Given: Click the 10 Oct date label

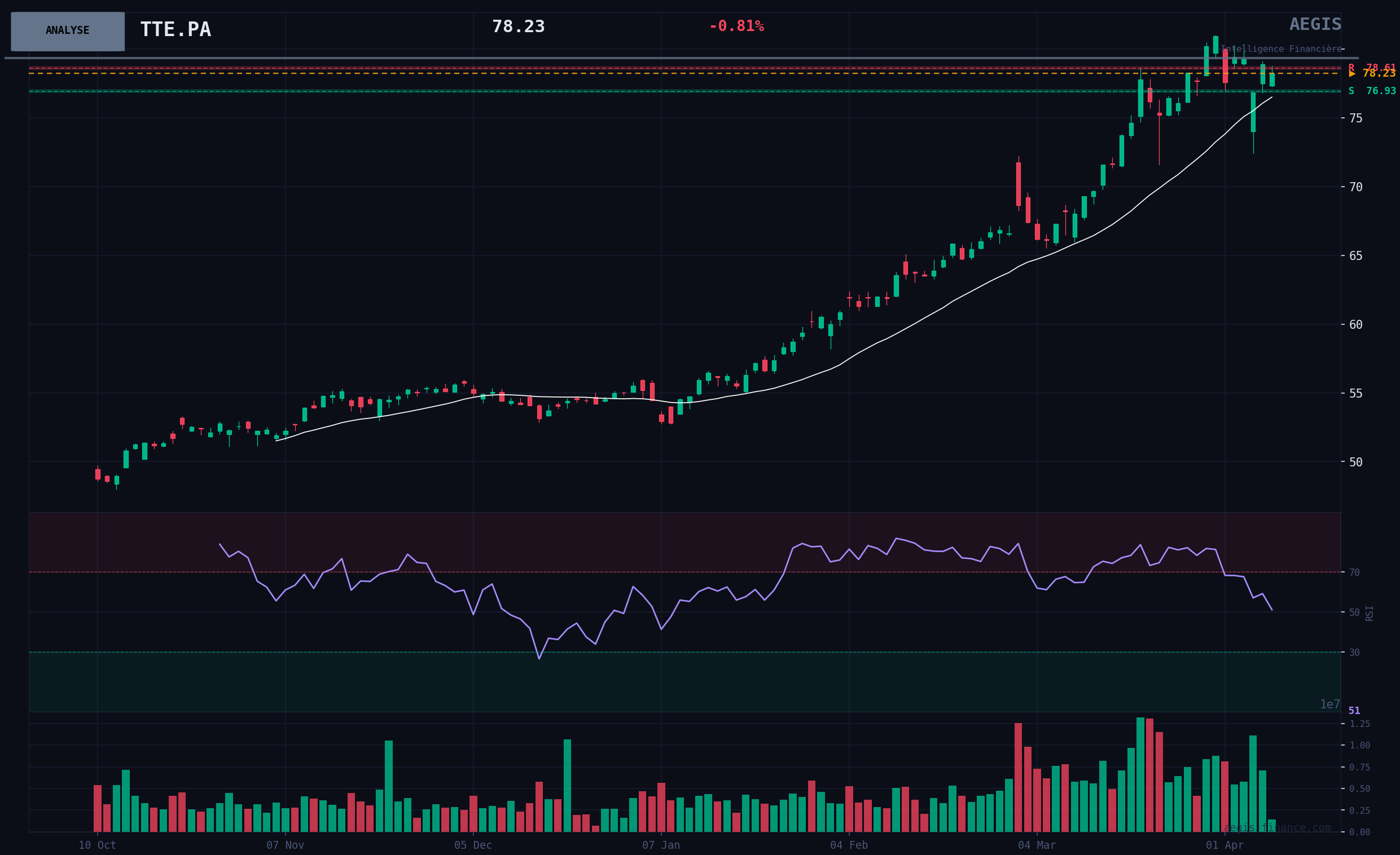Looking at the screenshot, I should coord(97,845).
